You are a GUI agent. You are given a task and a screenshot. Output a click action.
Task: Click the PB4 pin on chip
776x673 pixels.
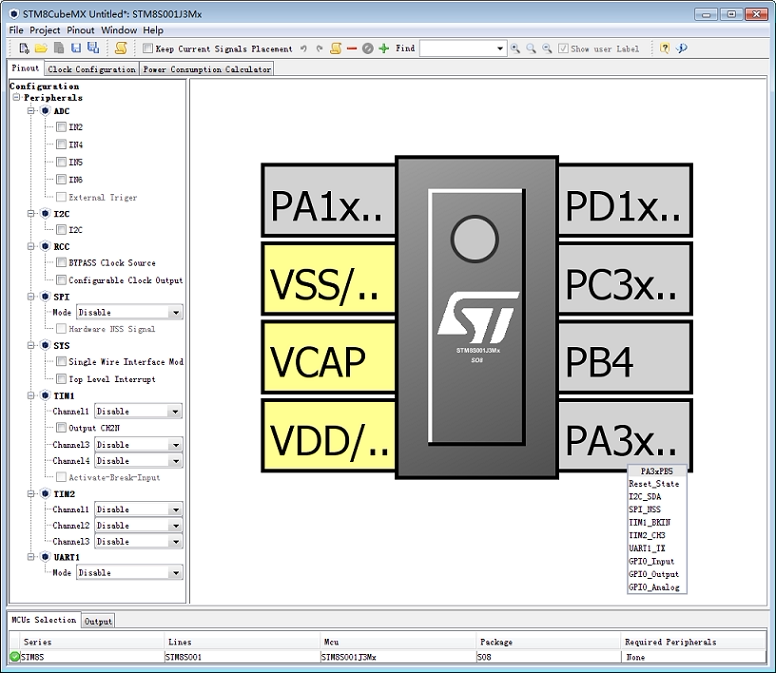[625, 358]
